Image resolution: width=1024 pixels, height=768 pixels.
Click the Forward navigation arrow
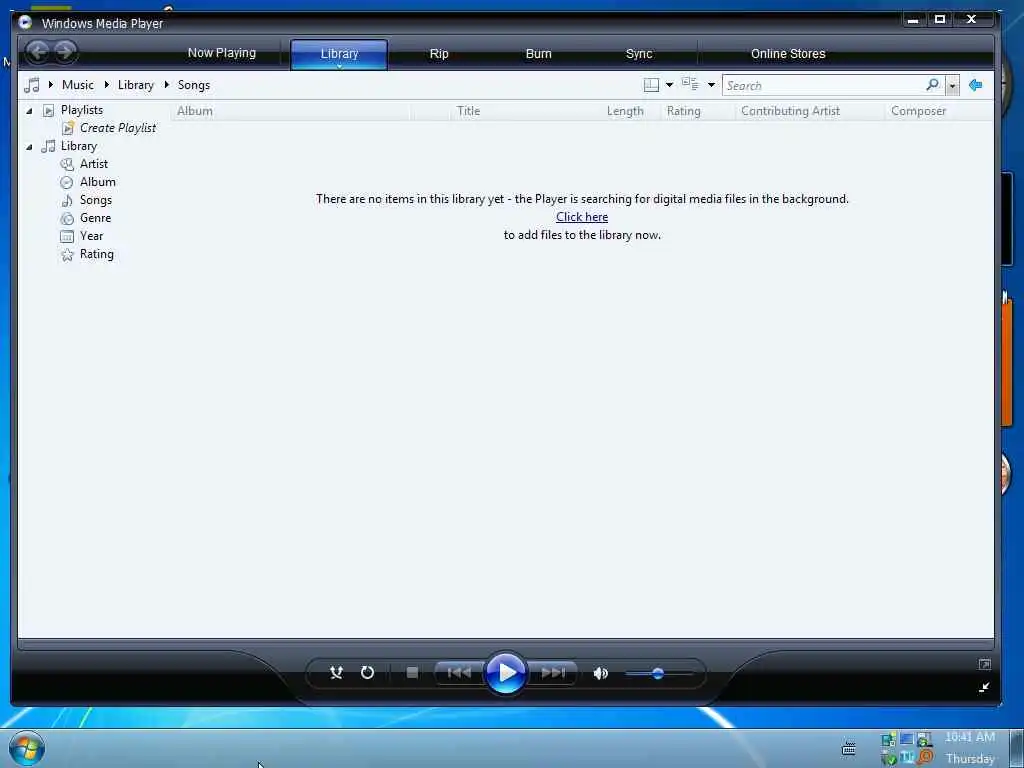pyautogui.click(x=65, y=52)
